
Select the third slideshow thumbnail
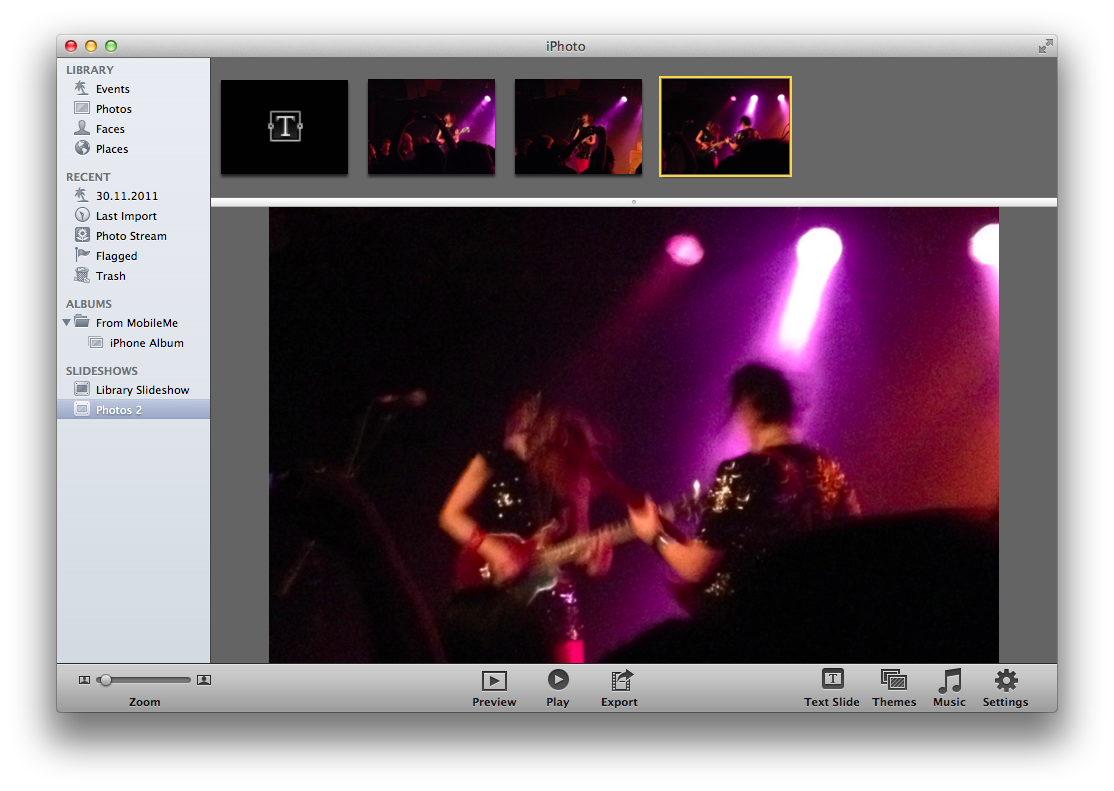578,127
